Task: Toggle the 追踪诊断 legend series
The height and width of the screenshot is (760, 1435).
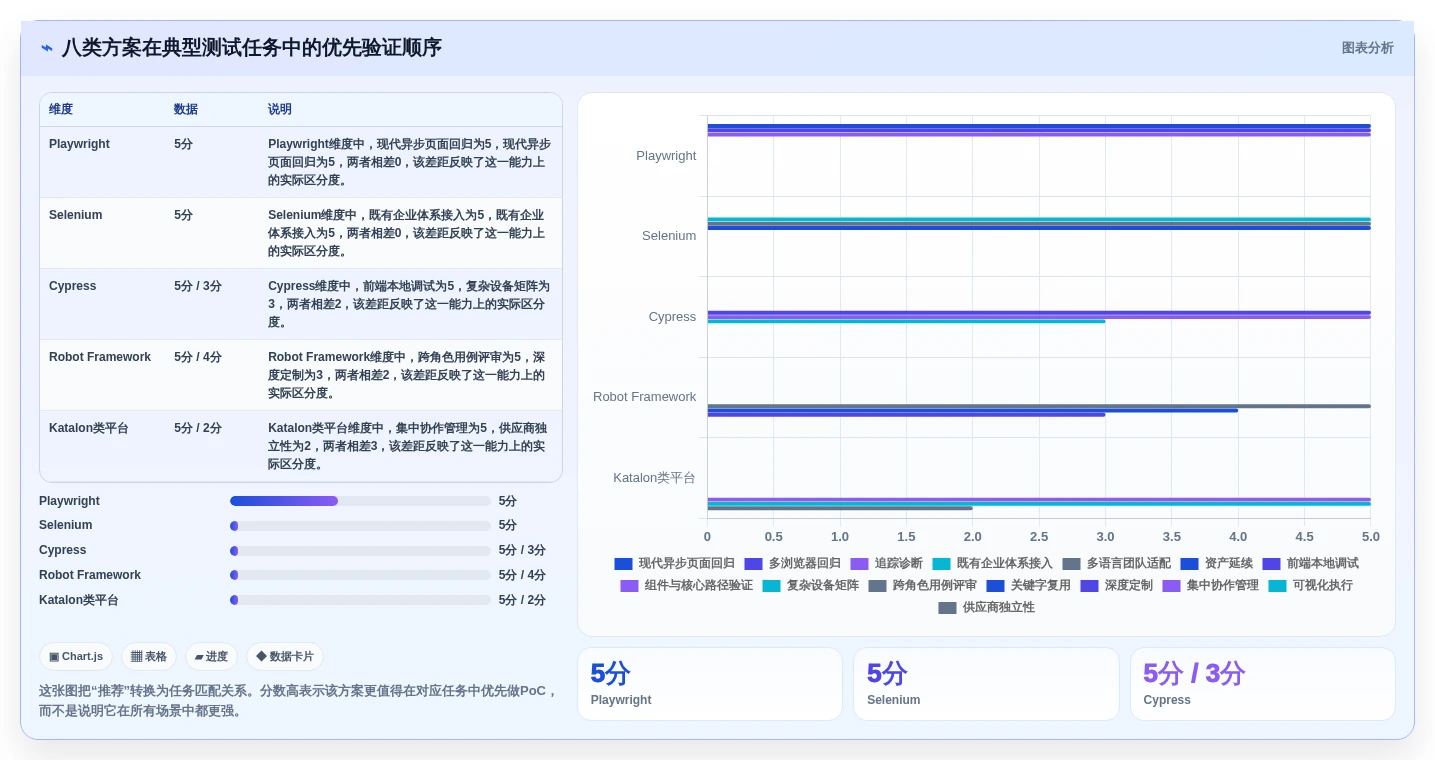Action: coord(886,564)
